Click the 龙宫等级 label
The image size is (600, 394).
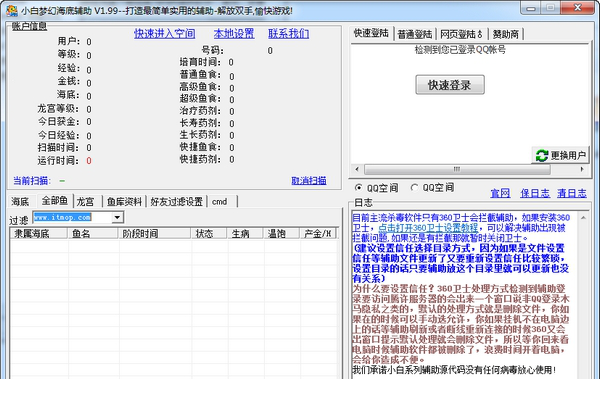click(x=58, y=109)
